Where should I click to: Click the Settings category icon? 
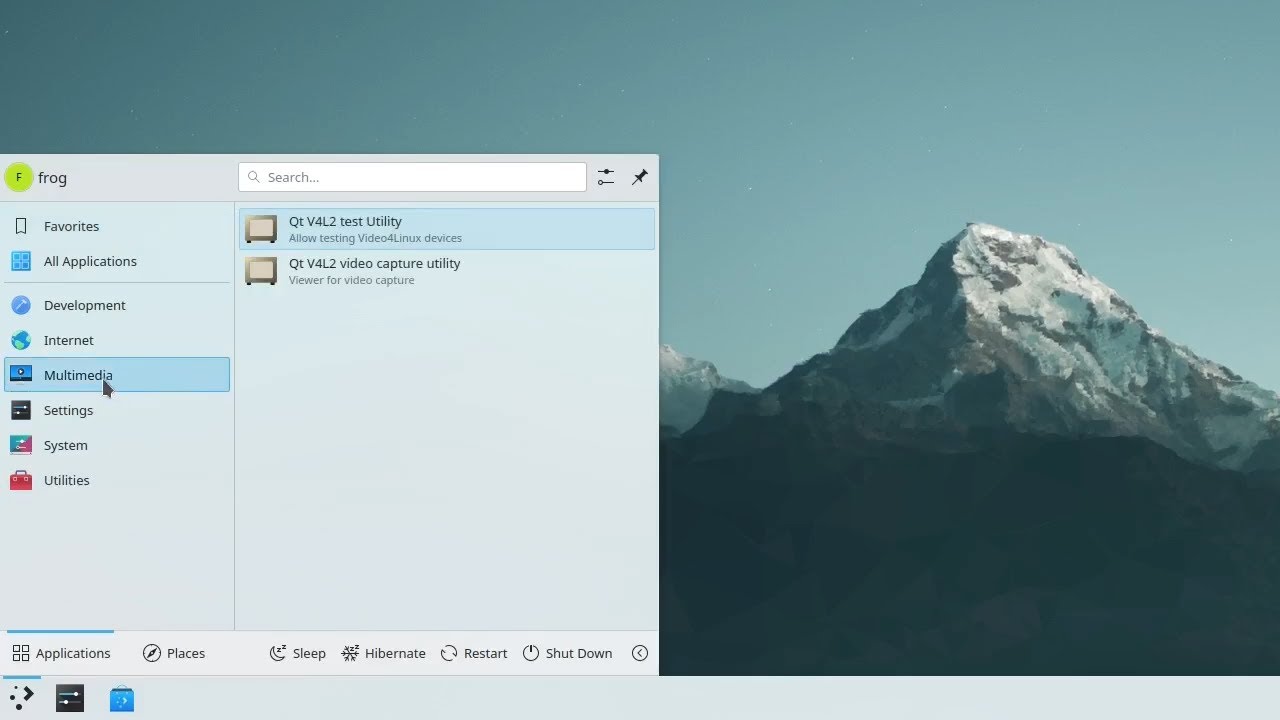(x=21, y=410)
